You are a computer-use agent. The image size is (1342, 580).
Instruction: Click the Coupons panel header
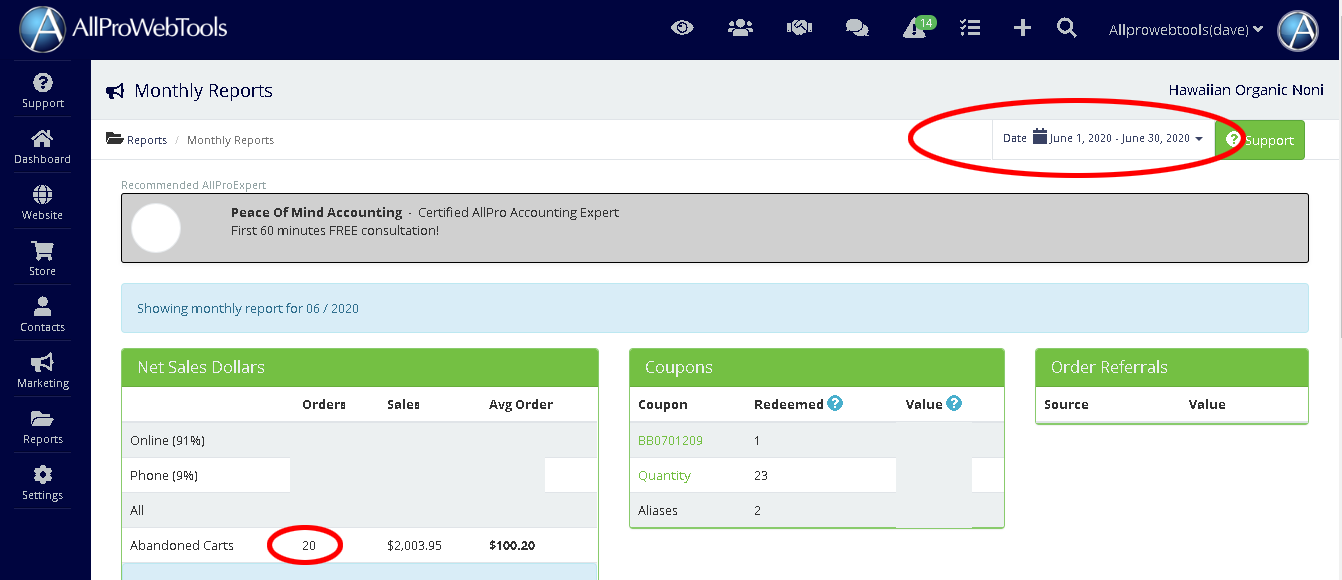click(816, 368)
